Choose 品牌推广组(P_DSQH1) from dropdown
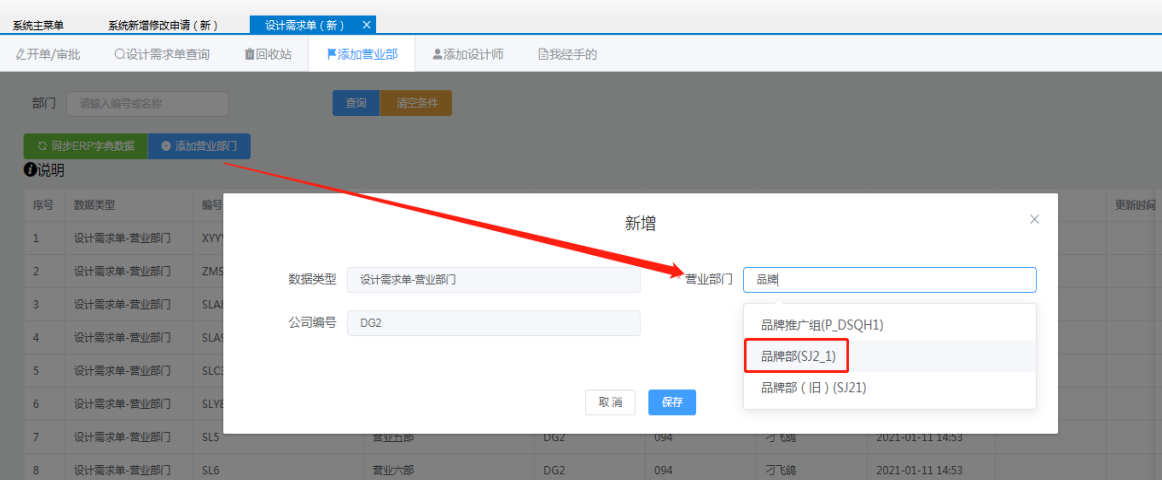This screenshot has height=480, width=1162. [889, 324]
